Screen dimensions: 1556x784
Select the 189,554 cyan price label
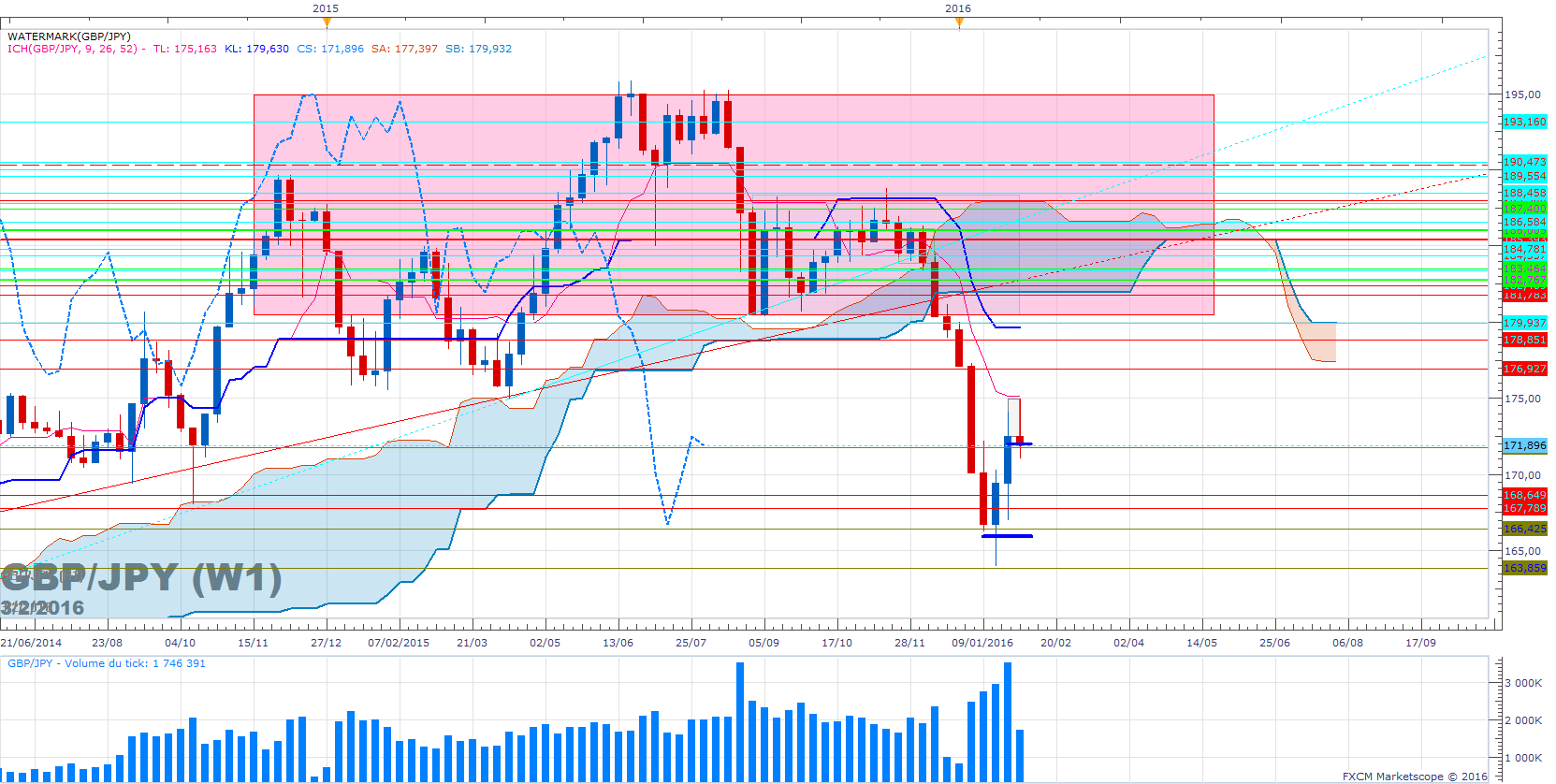coord(1525,176)
